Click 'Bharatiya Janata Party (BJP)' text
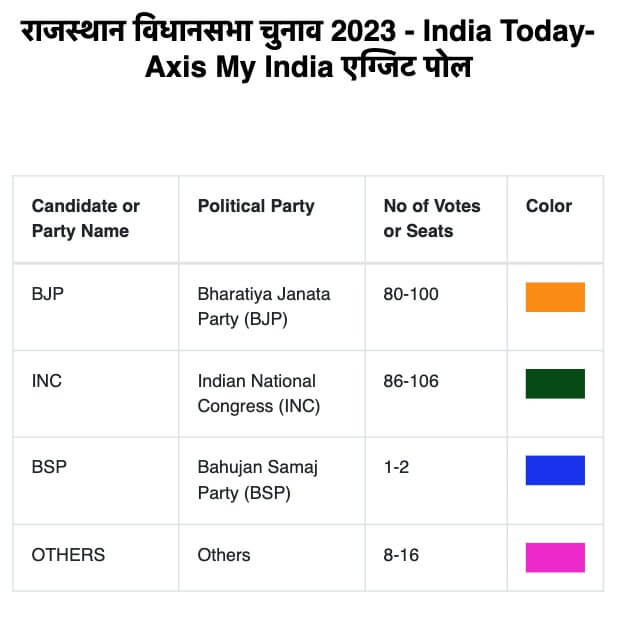This screenshot has width=618, height=618. pos(264,307)
